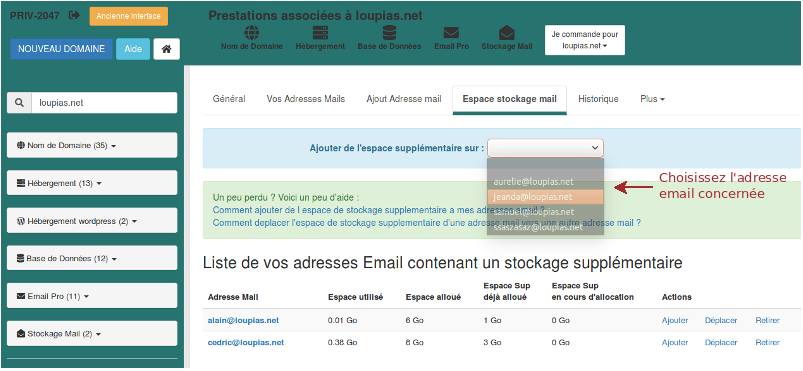Open the Je commande pour loupias.net dropdown
The height and width of the screenshot is (371, 803).
point(585,40)
